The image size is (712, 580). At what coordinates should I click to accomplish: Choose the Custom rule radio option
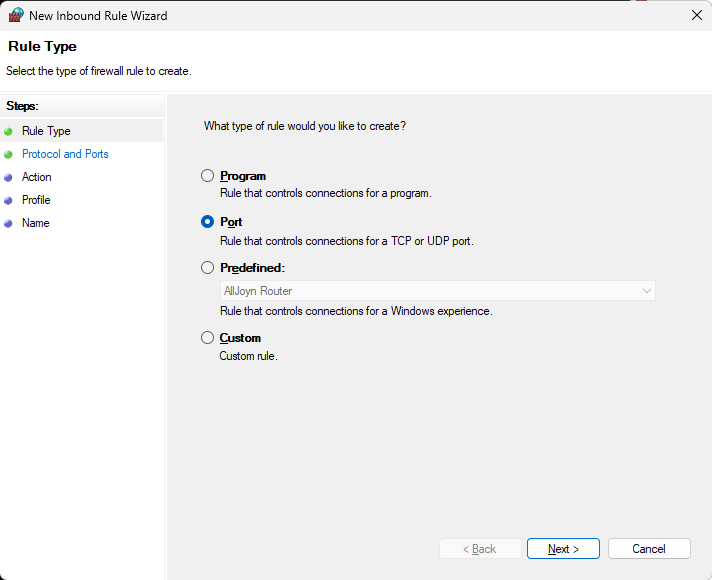point(208,338)
